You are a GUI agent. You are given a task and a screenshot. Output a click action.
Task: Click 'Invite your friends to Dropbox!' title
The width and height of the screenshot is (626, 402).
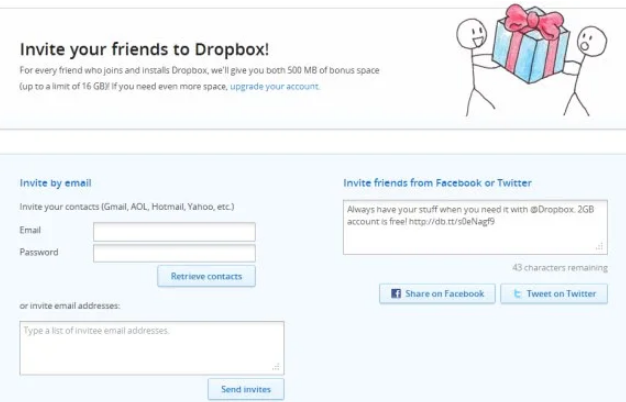tap(144, 49)
